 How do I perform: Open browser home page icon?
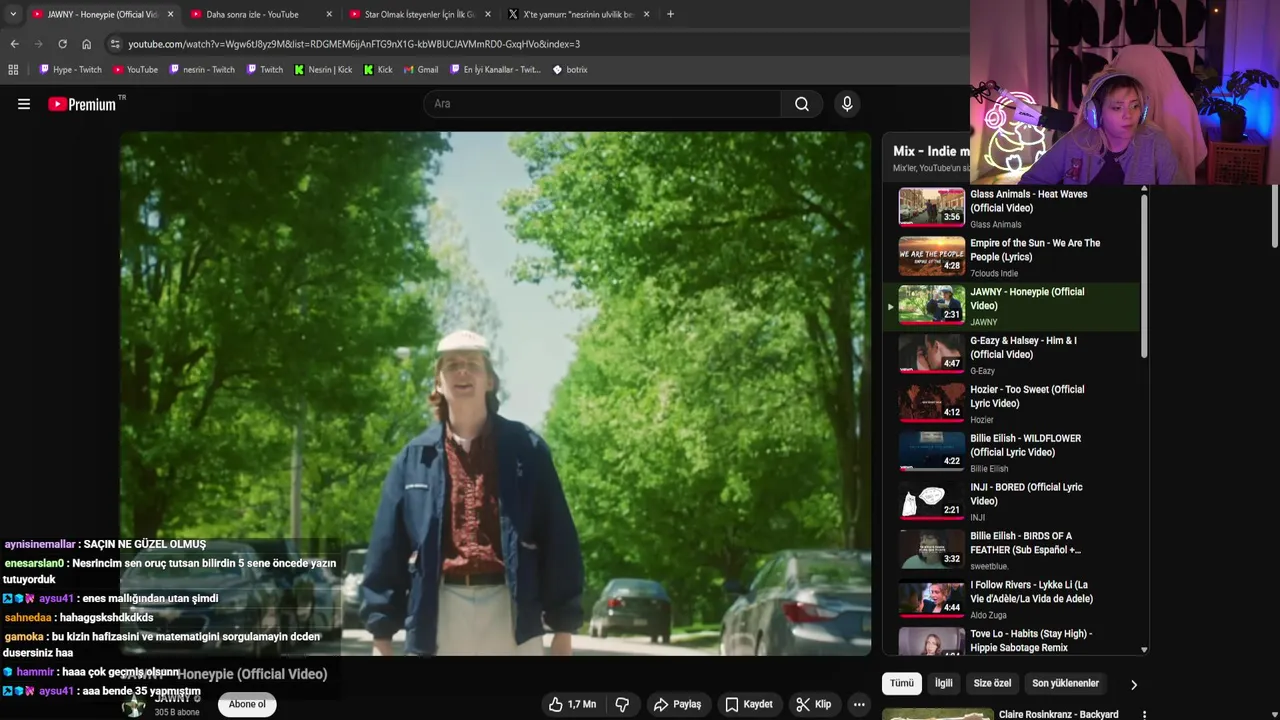click(86, 44)
